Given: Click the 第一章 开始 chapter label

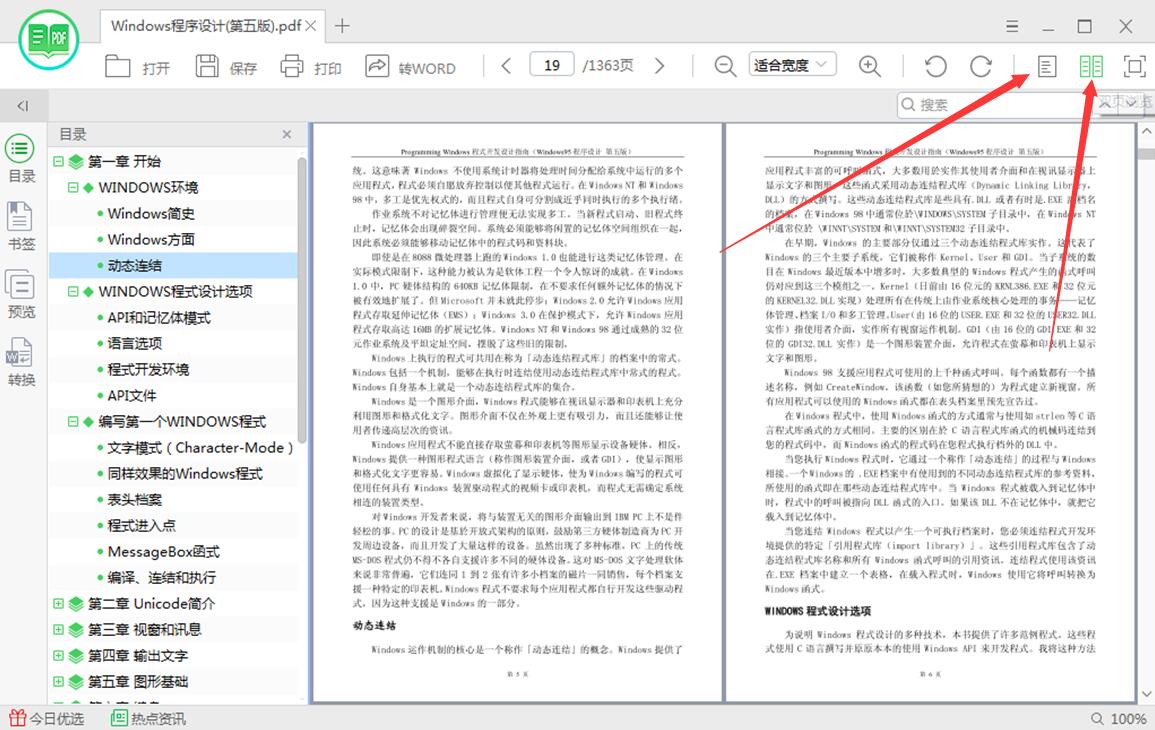Looking at the screenshot, I should pos(124,161).
